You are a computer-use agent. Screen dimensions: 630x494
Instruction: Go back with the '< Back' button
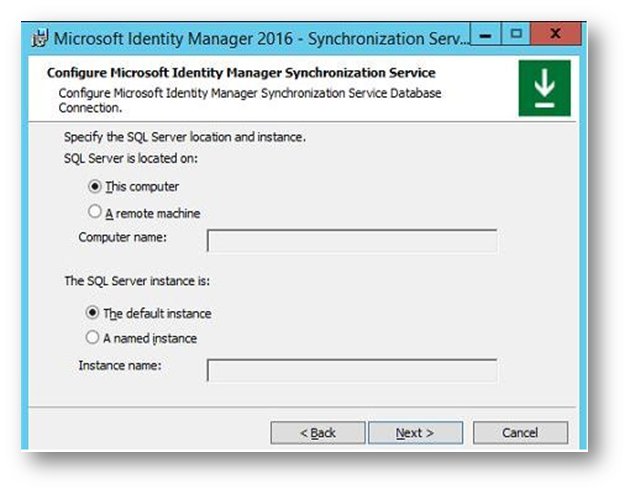(x=318, y=433)
